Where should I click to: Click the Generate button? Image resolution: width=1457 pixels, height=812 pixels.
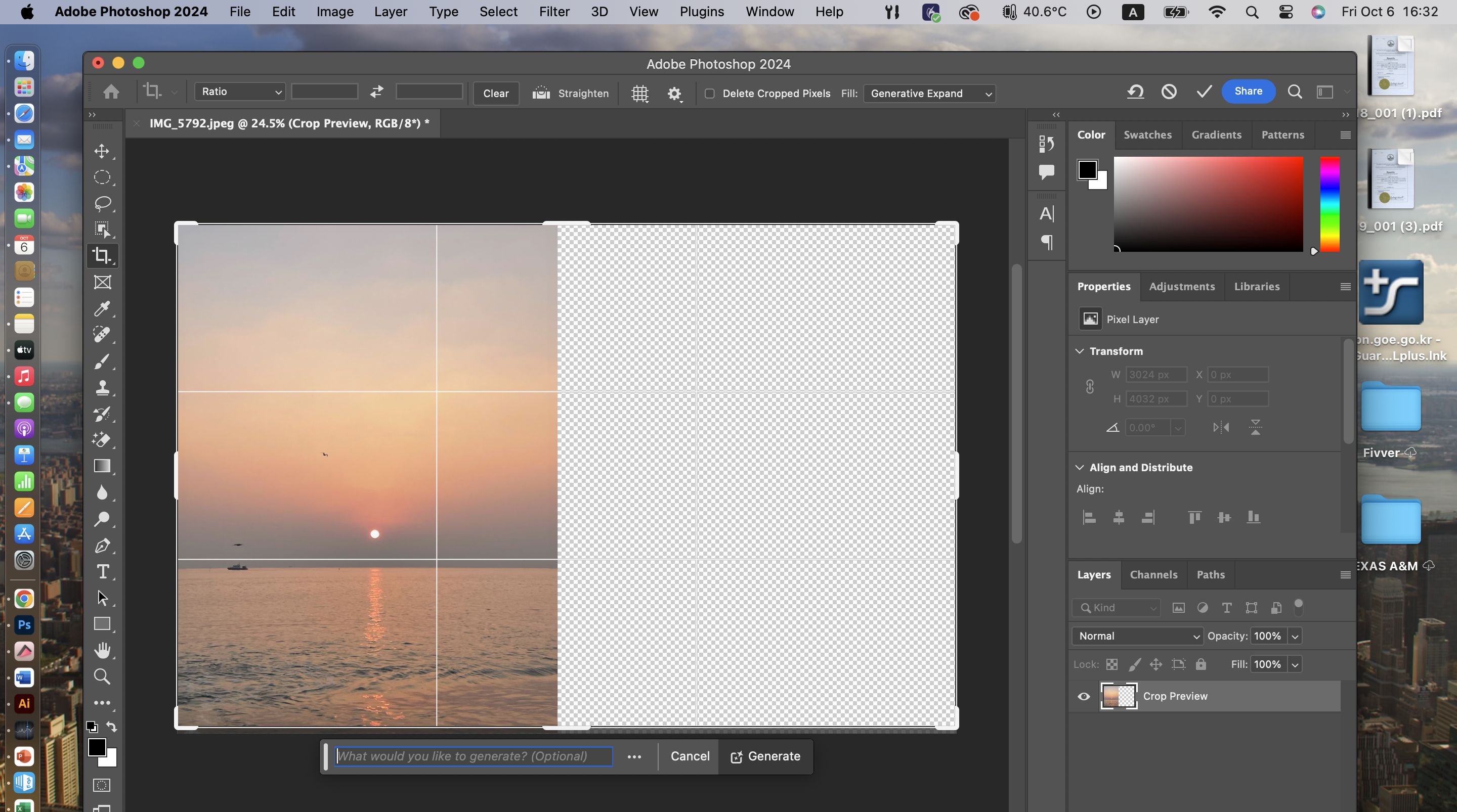click(765, 756)
